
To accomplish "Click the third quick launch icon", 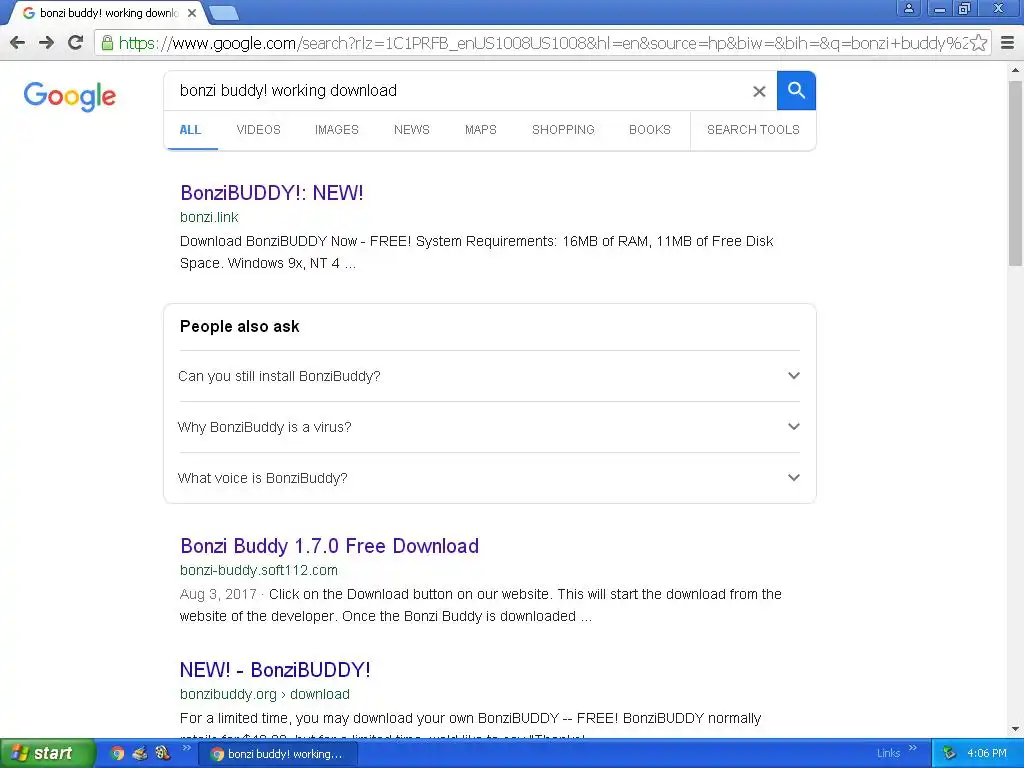I will point(162,754).
